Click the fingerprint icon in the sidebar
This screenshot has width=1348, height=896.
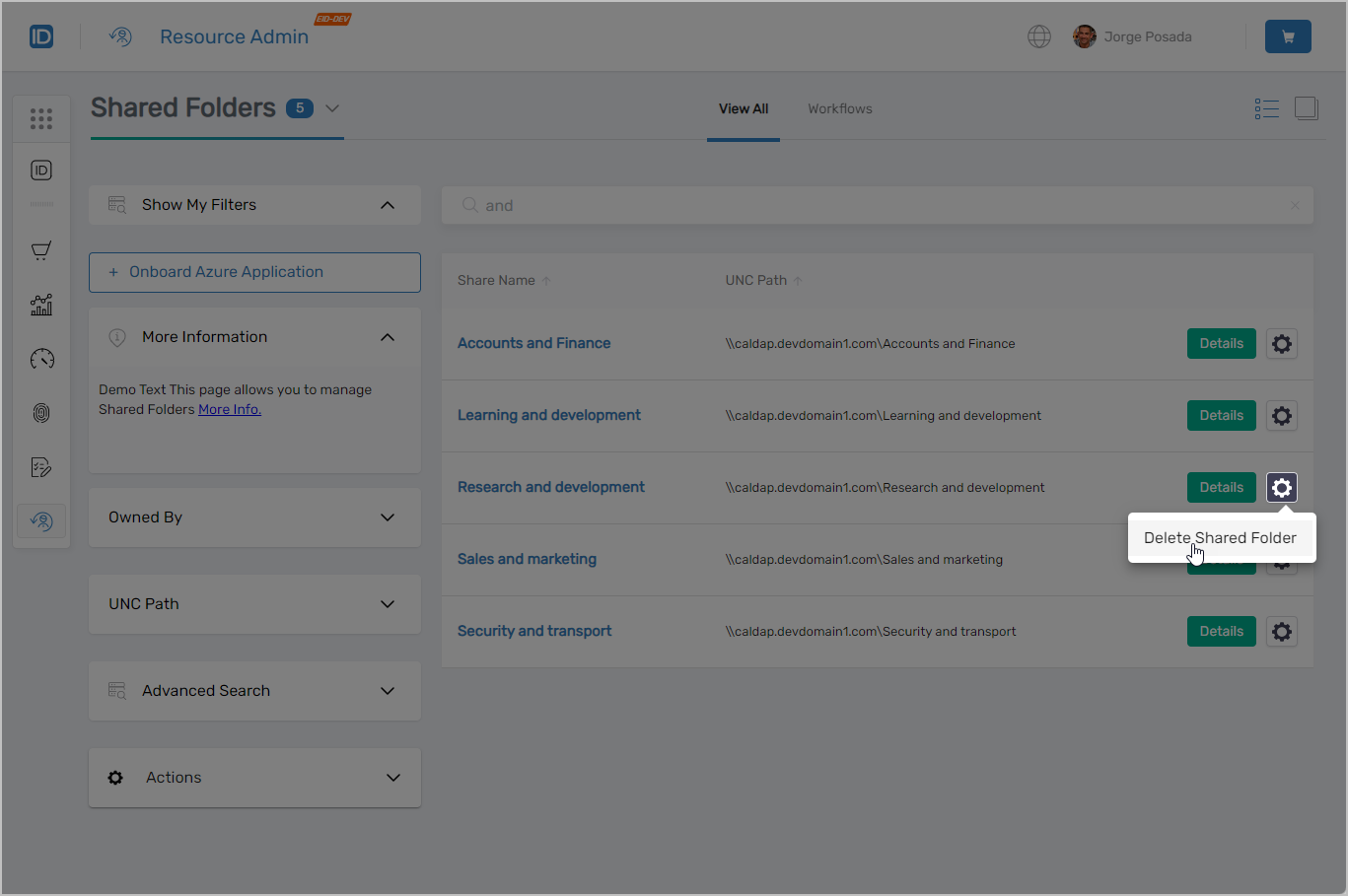40,413
